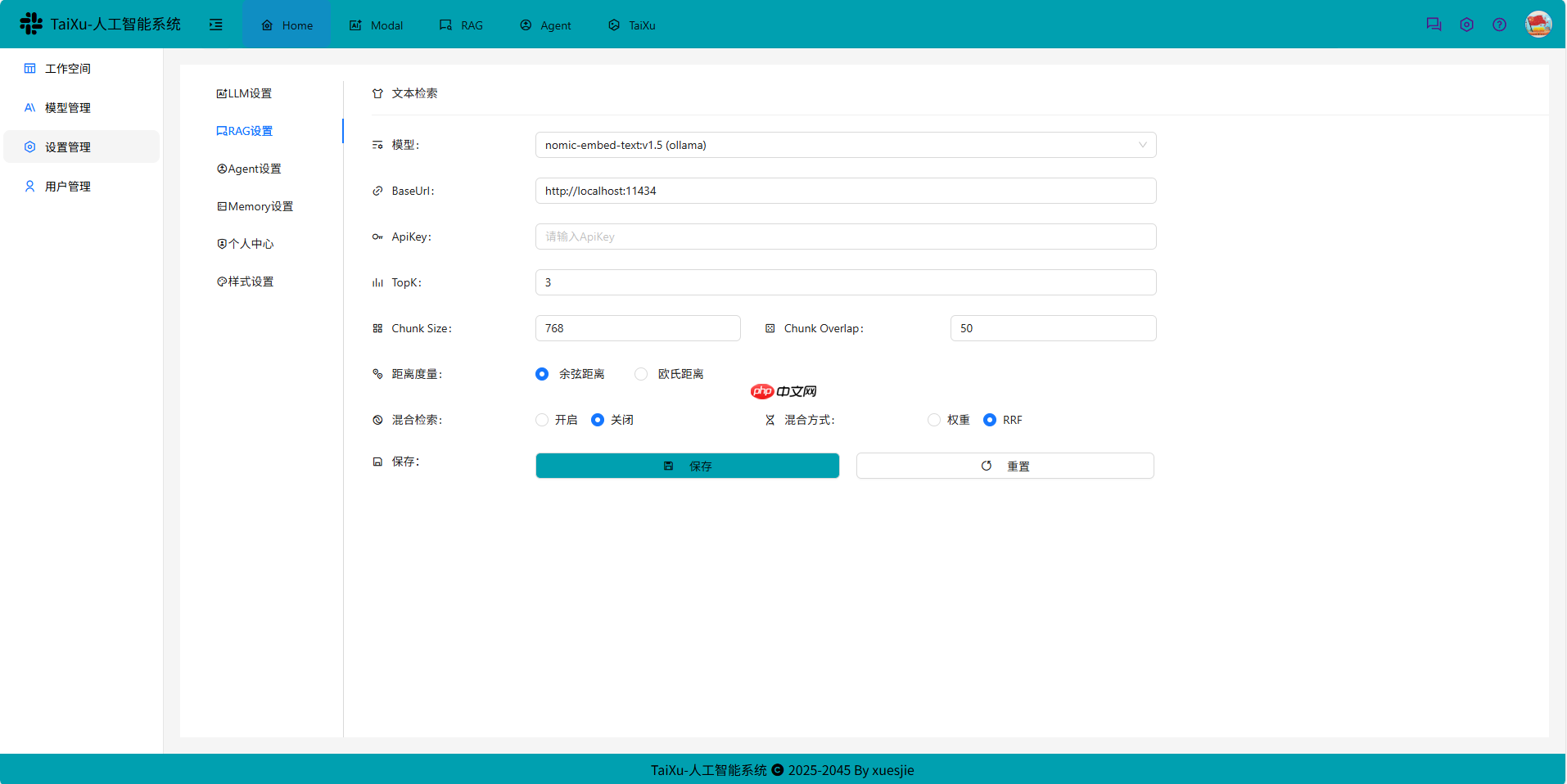Switch to the Modal tab
The height and width of the screenshot is (784, 1567).
click(375, 25)
